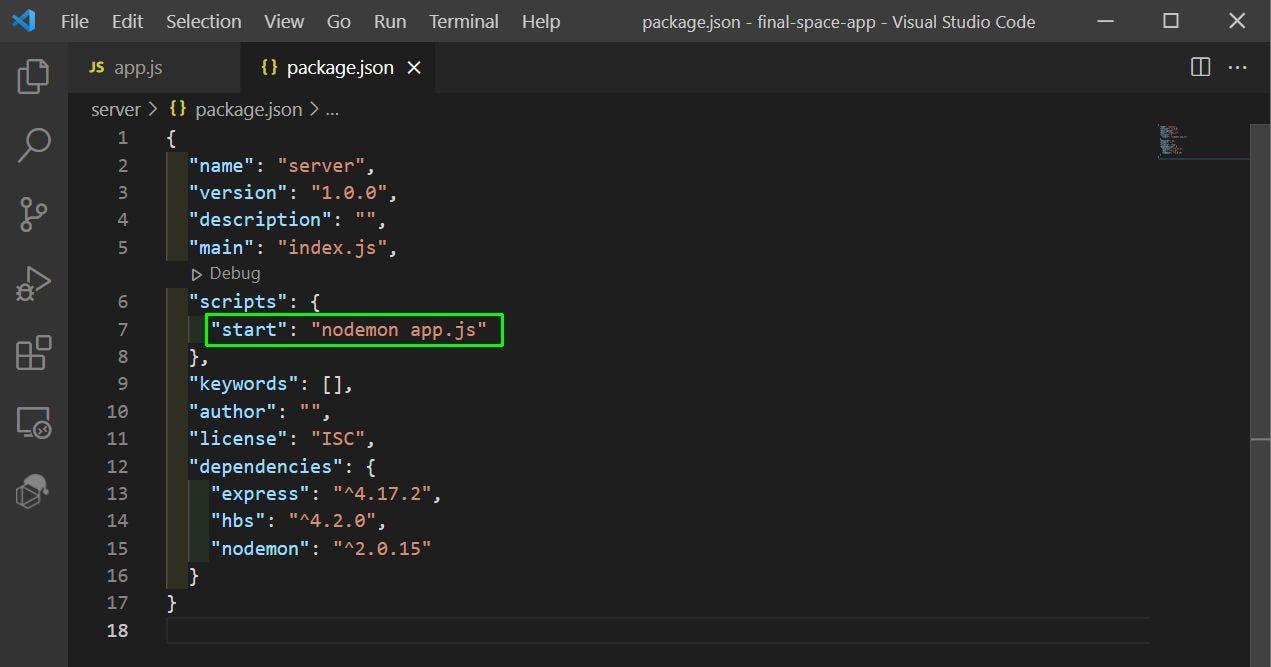Click the "scripts" key text
Screen dimensions: 1271x667
[239, 302]
